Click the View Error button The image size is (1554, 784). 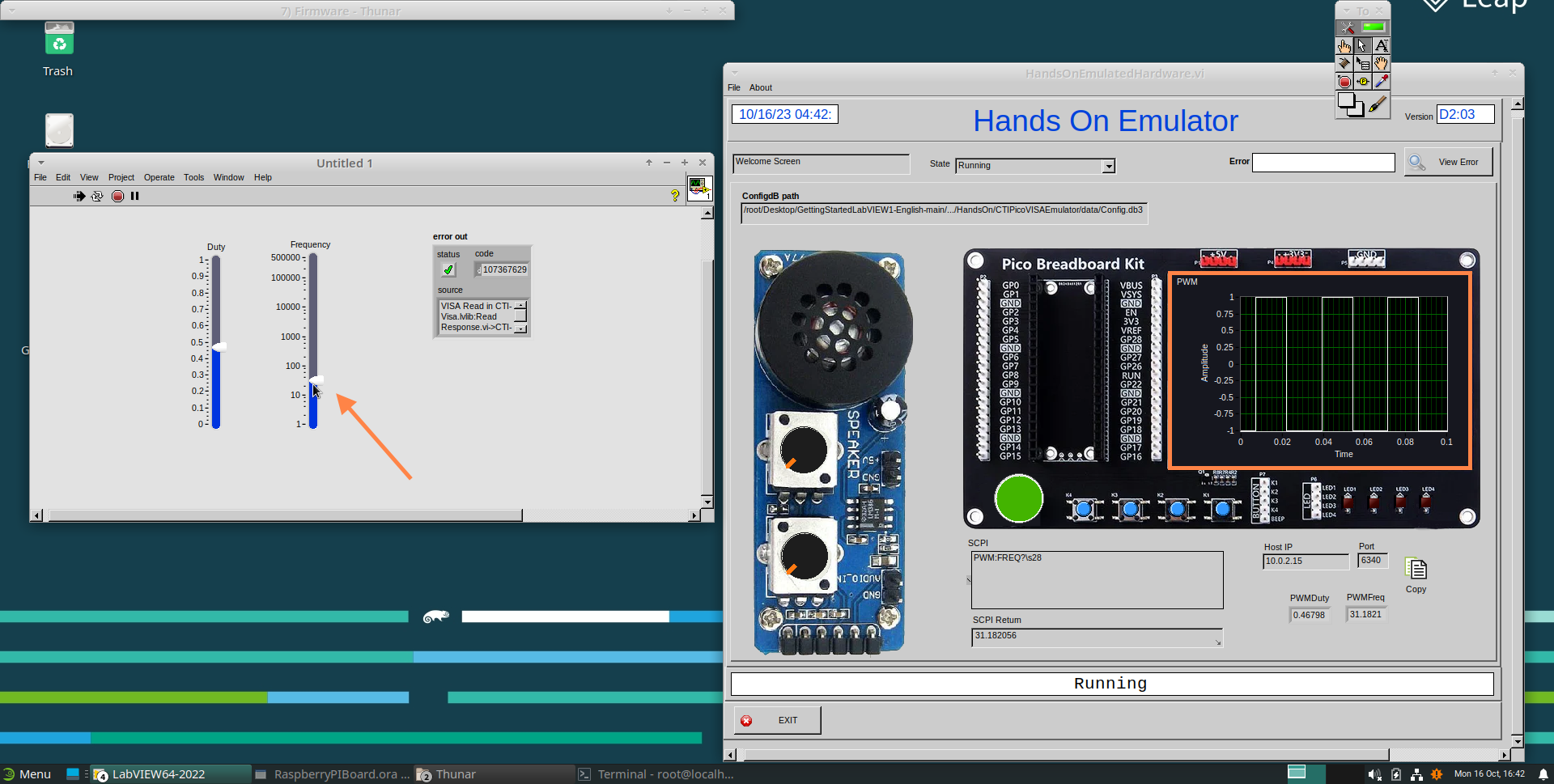click(1448, 162)
